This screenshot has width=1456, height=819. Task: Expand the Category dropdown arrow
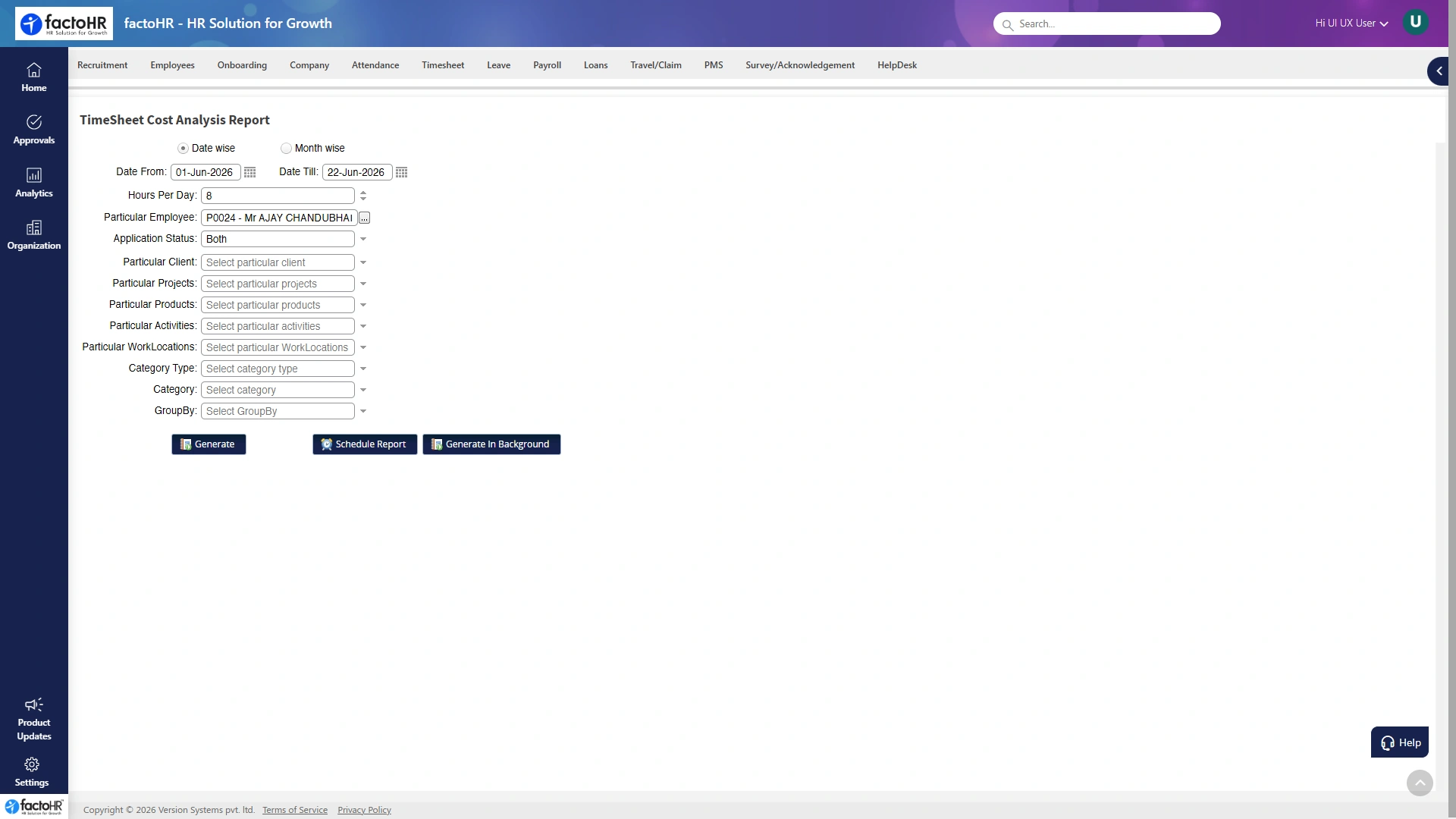363,391
